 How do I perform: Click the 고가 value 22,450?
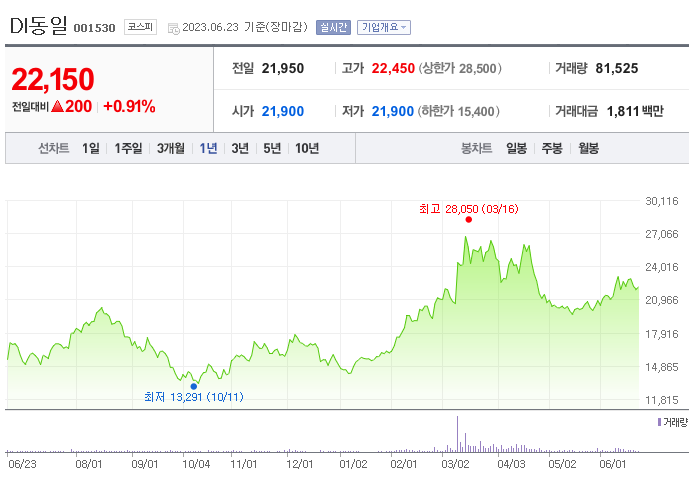[x=393, y=69]
